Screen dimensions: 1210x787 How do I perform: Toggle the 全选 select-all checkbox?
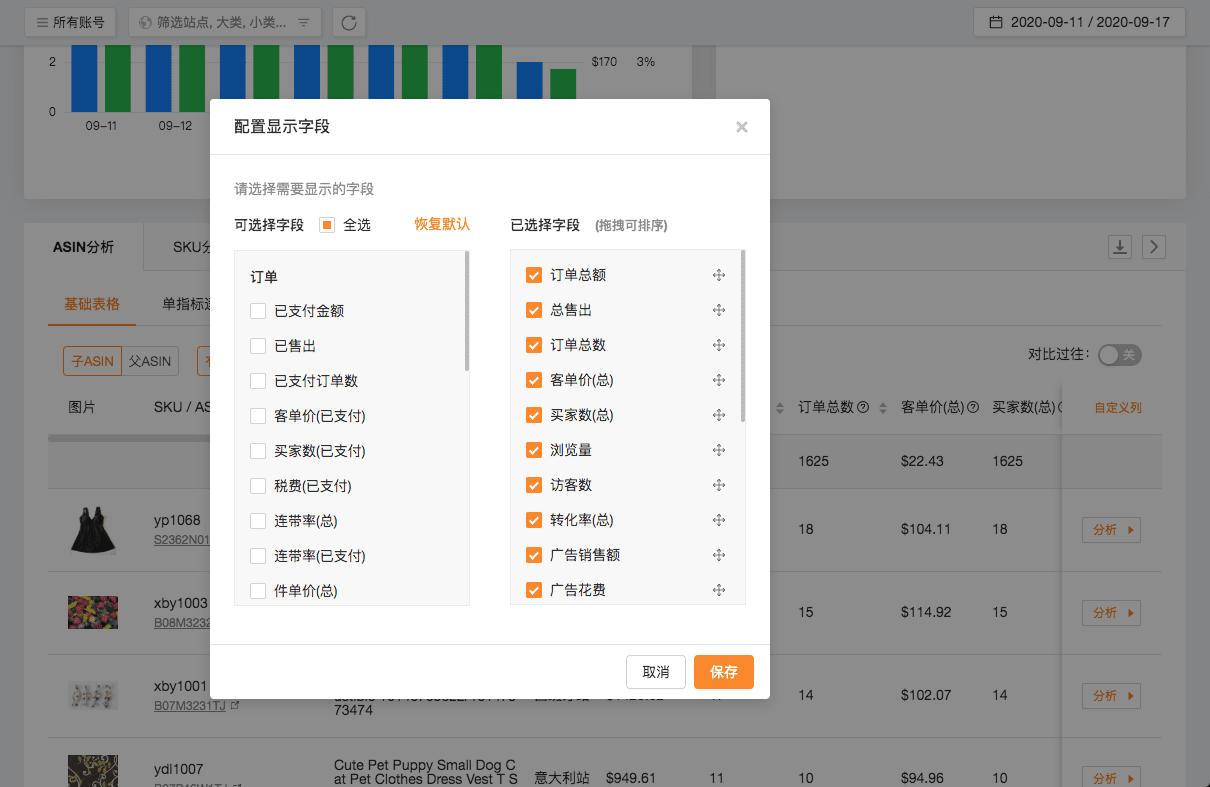[x=327, y=225]
